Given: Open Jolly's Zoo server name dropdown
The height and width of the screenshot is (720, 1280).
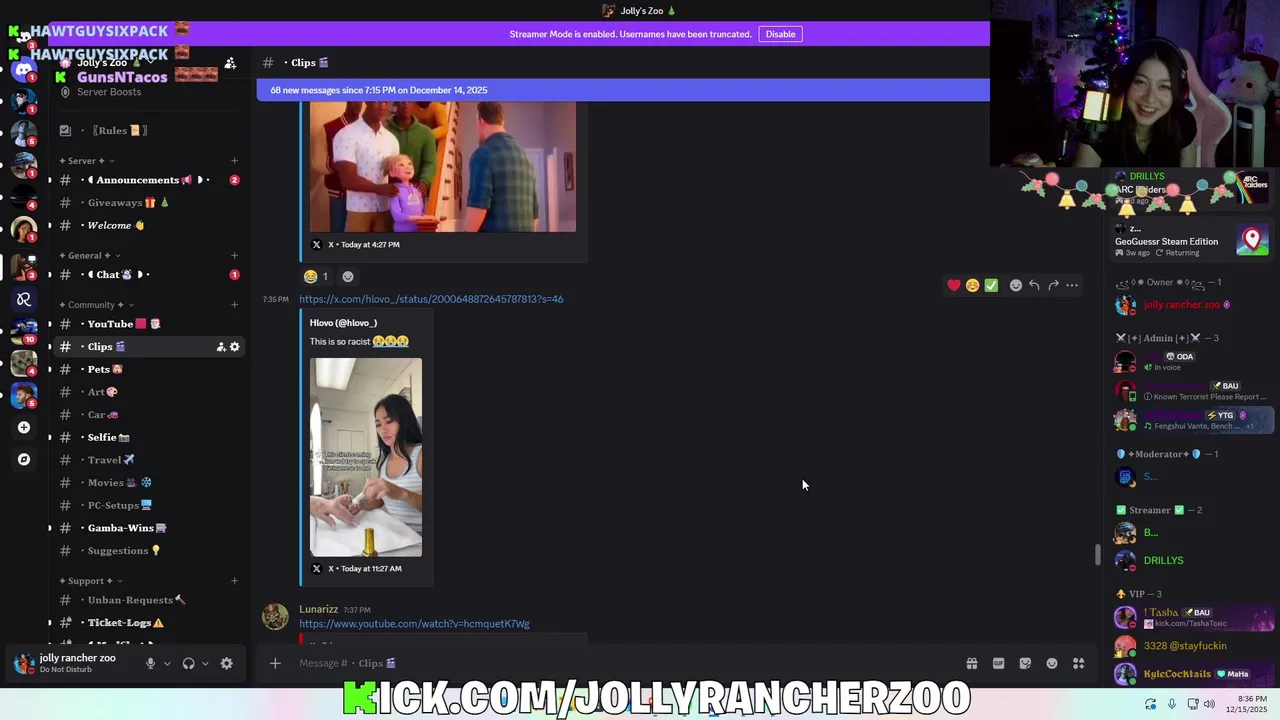Looking at the screenshot, I should [x=110, y=63].
